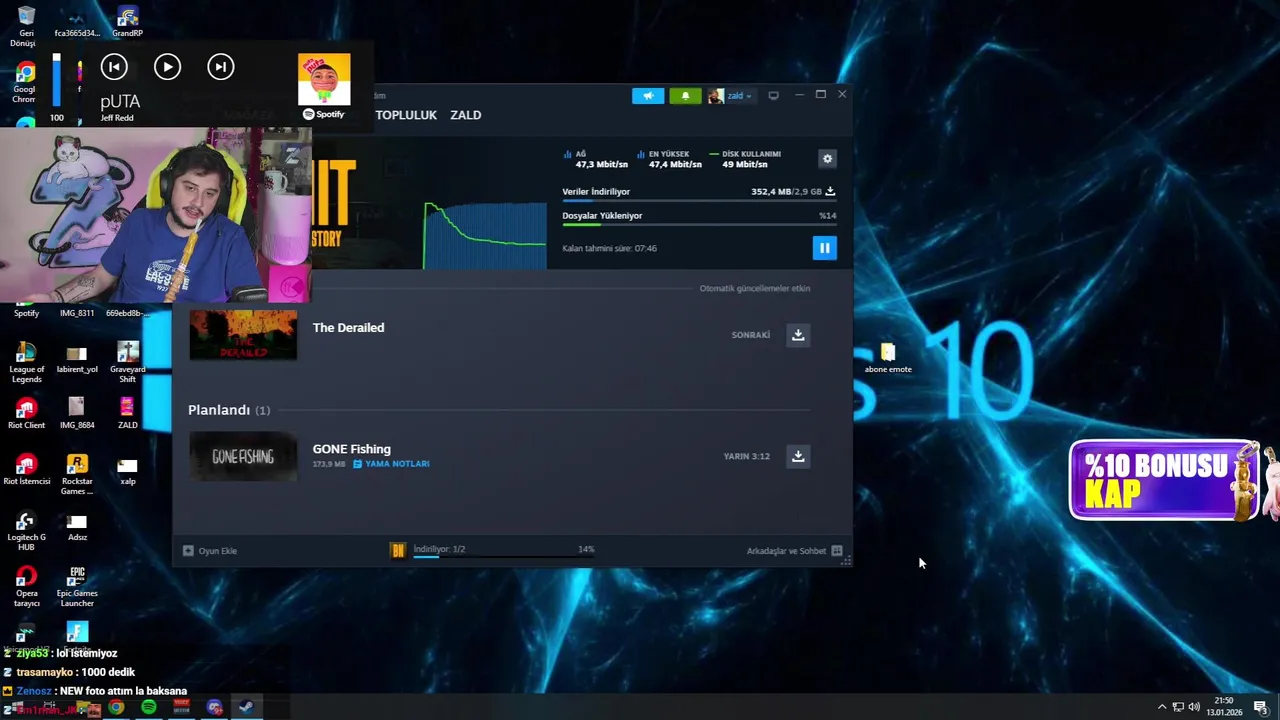The height and width of the screenshot is (720, 1280).
Task: Open Discord from the taskbar
Action: click(214, 708)
